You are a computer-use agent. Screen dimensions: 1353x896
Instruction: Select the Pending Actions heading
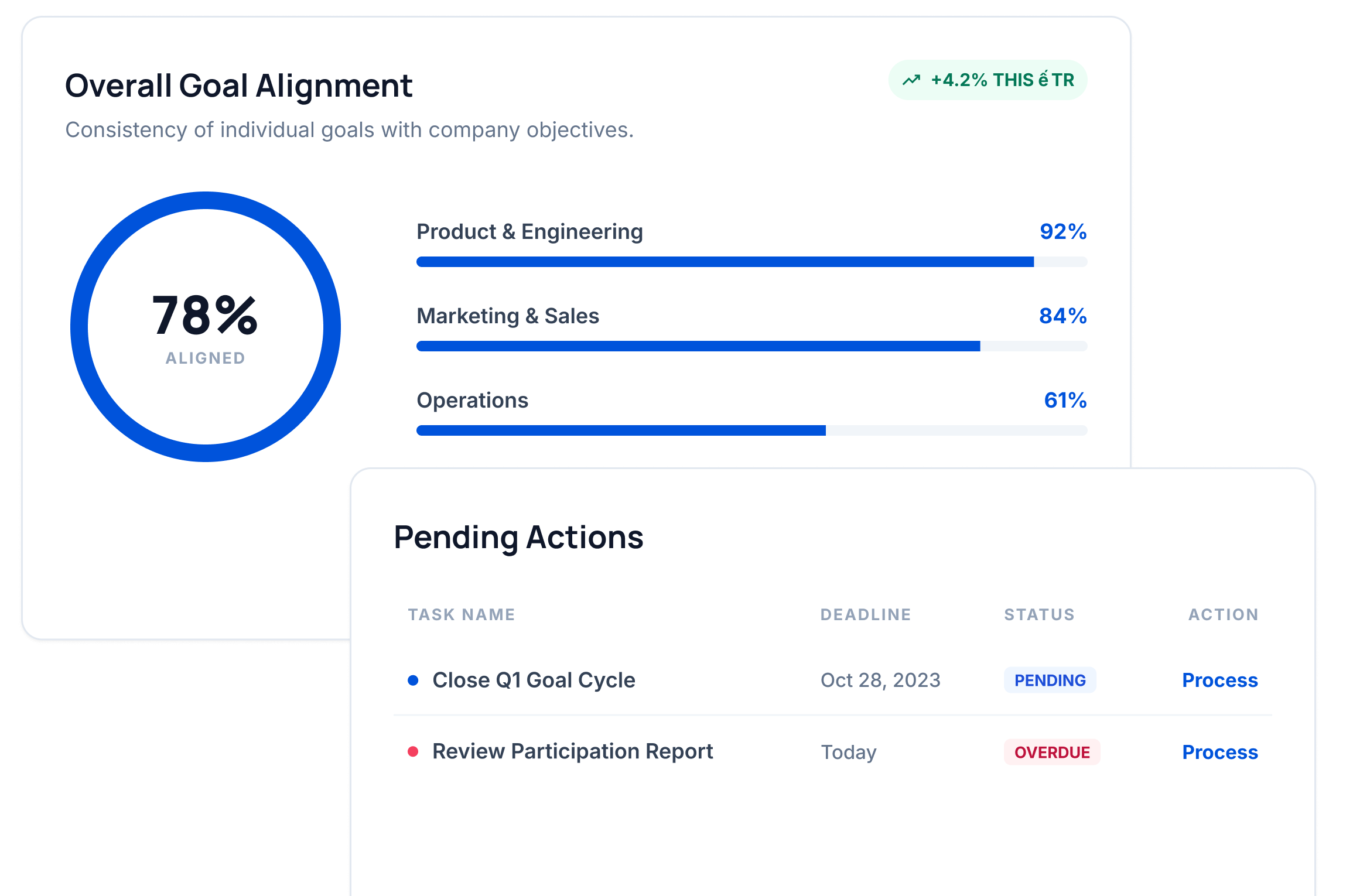[x=519, y=536]
